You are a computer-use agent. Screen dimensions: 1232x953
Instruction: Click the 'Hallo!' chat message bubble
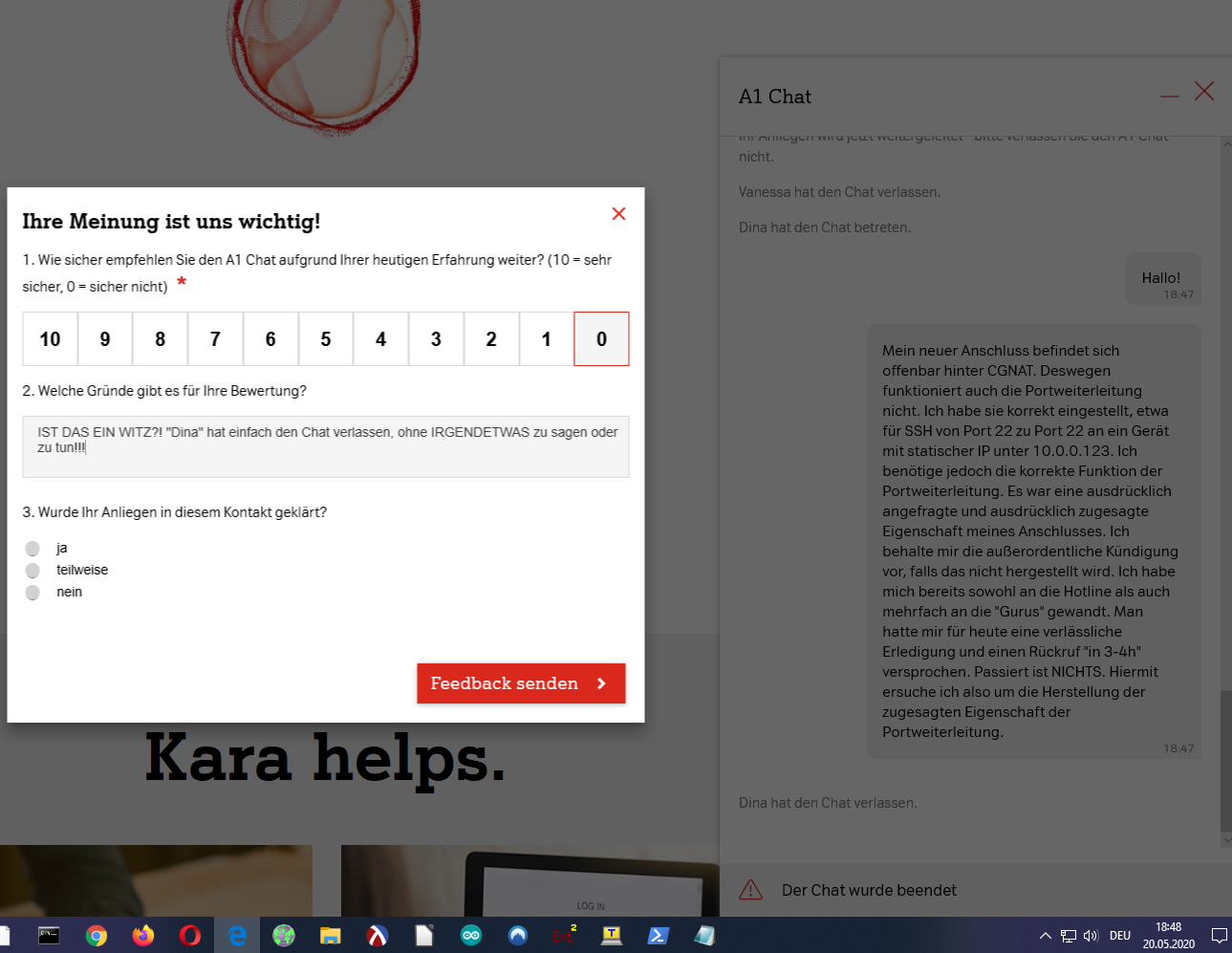tap(1163, 279)
